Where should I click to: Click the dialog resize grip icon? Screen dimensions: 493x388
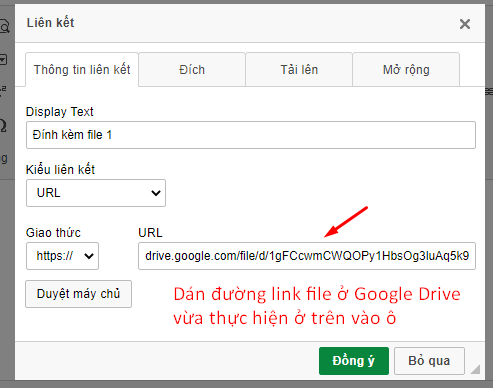pyautogui.click(x=476, y=369)
